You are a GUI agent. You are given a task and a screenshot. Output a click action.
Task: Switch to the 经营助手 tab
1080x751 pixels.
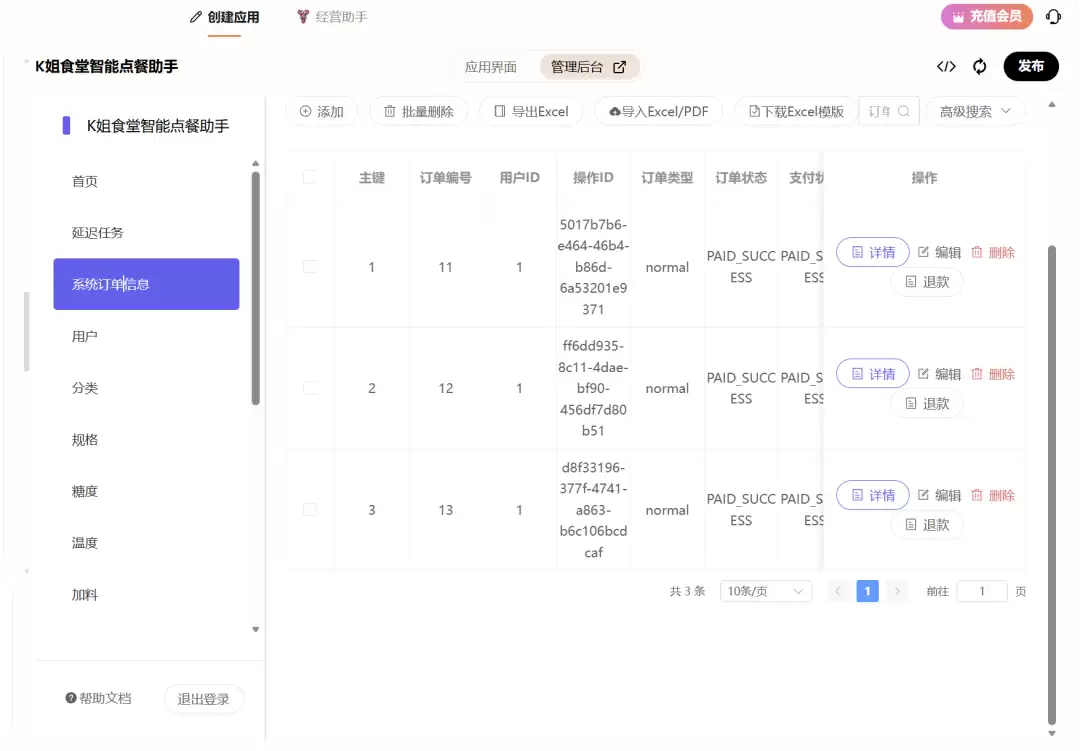click(x=333, y=17)
